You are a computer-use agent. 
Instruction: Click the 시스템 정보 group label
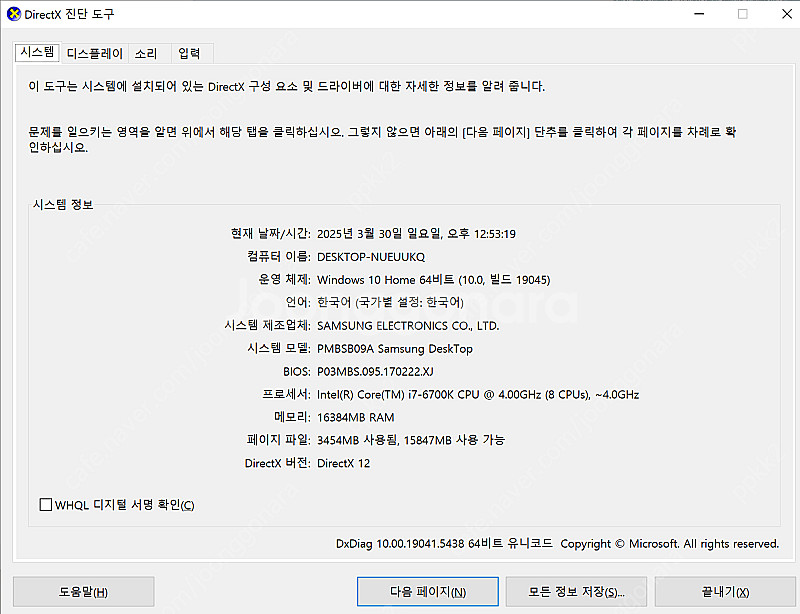pos(63,205)
